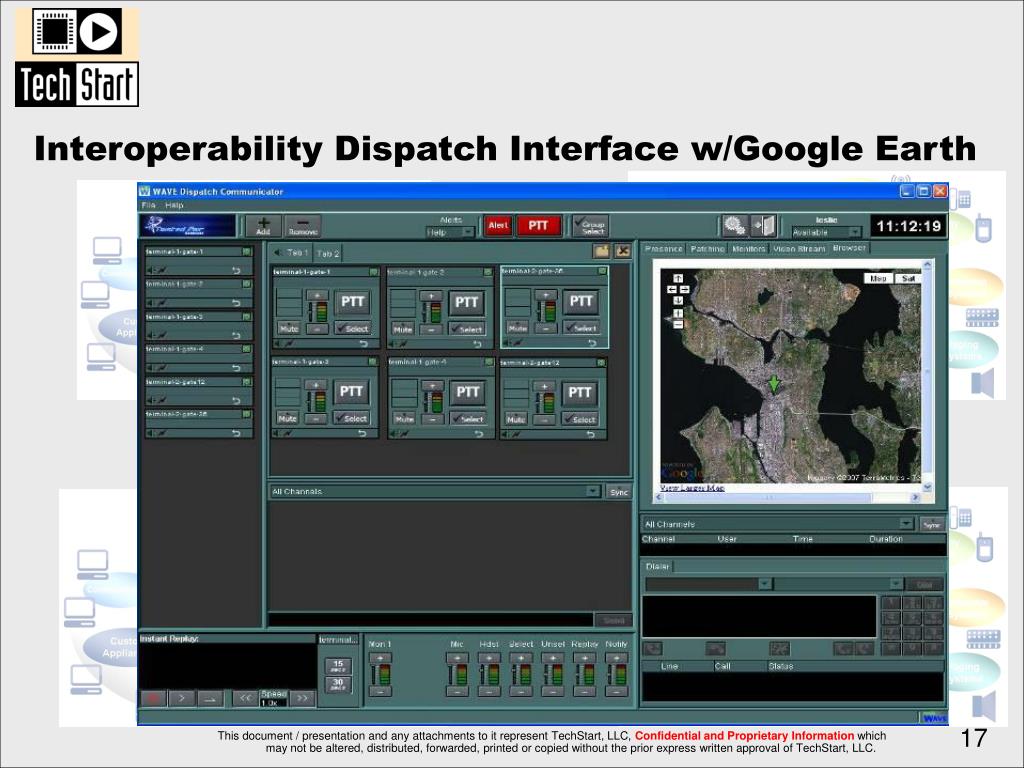
Task: Click the Remove minus toolbar button
Action: [x=302, y=226]
